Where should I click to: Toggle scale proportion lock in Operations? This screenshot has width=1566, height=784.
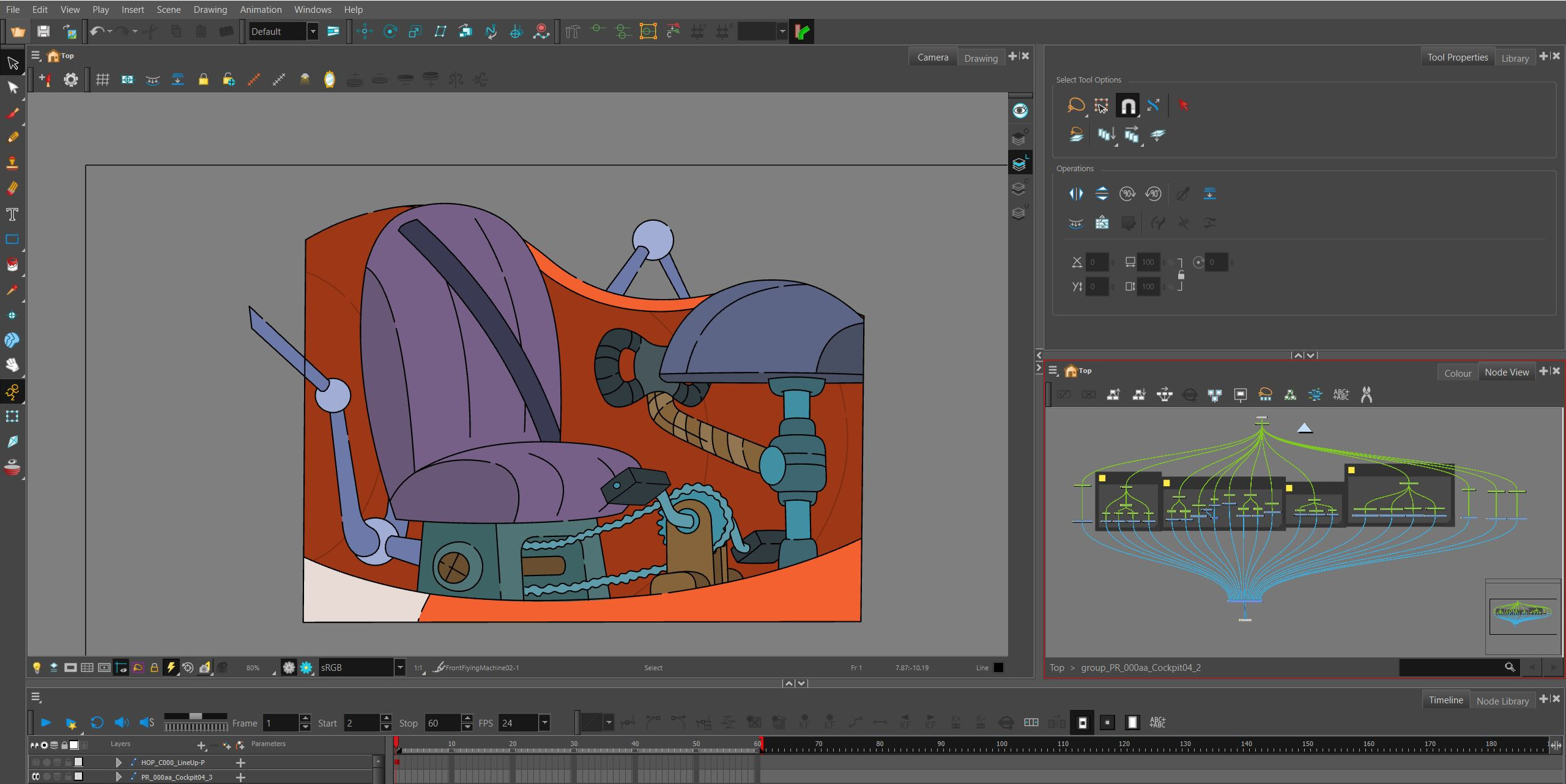(1181, 275)
